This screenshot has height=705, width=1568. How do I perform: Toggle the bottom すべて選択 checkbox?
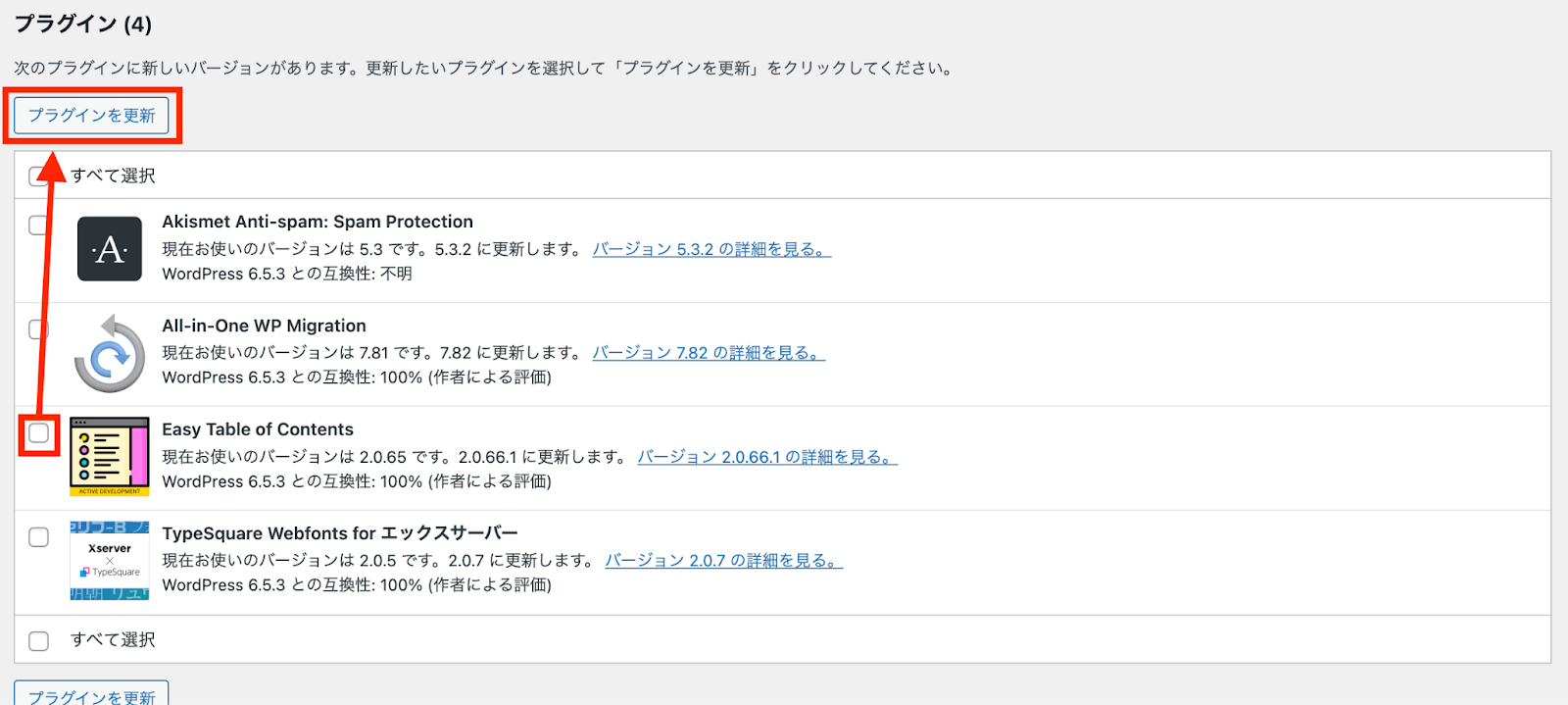[38, 641]
